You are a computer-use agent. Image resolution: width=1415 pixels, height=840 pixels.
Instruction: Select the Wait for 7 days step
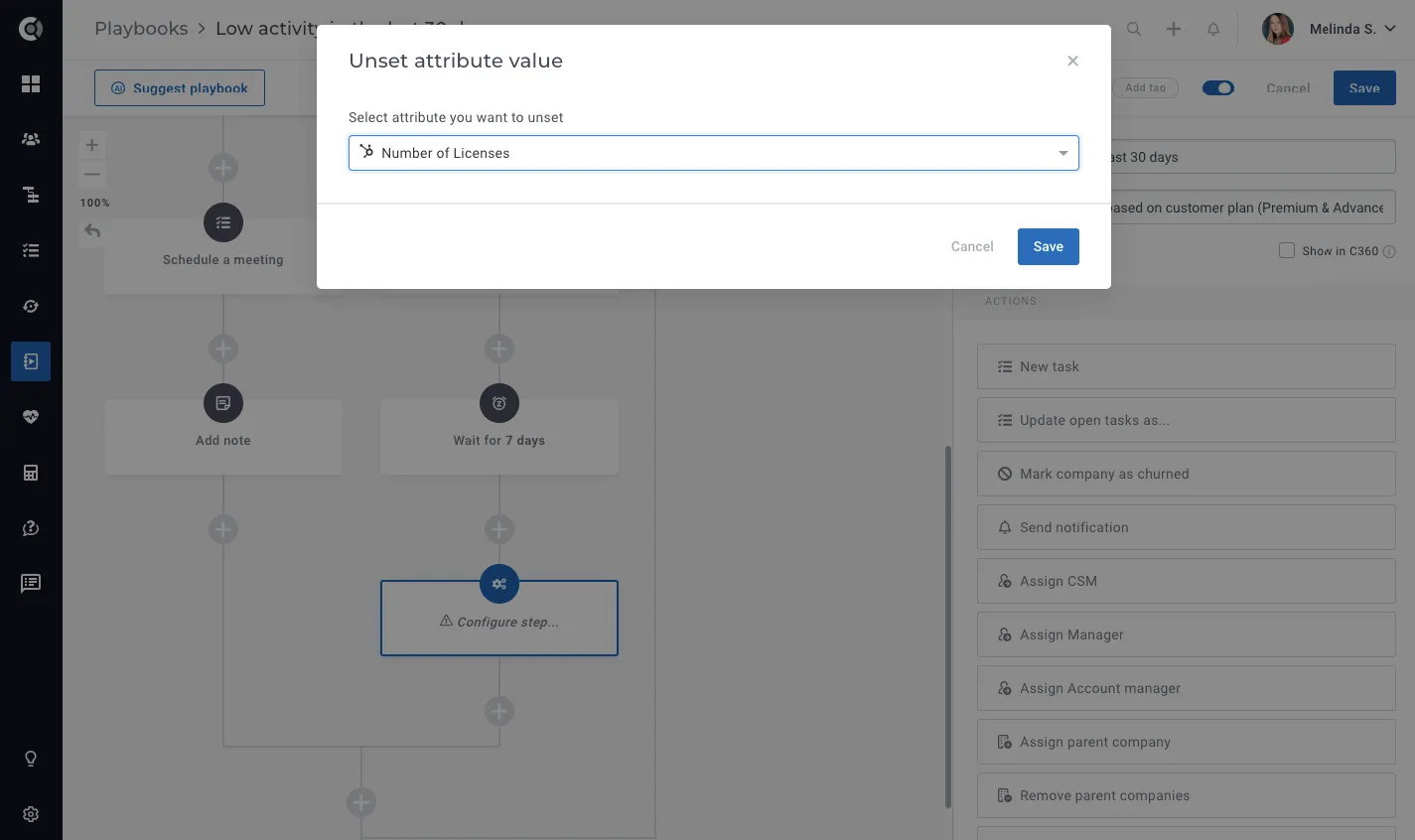[x=499, y=437]
